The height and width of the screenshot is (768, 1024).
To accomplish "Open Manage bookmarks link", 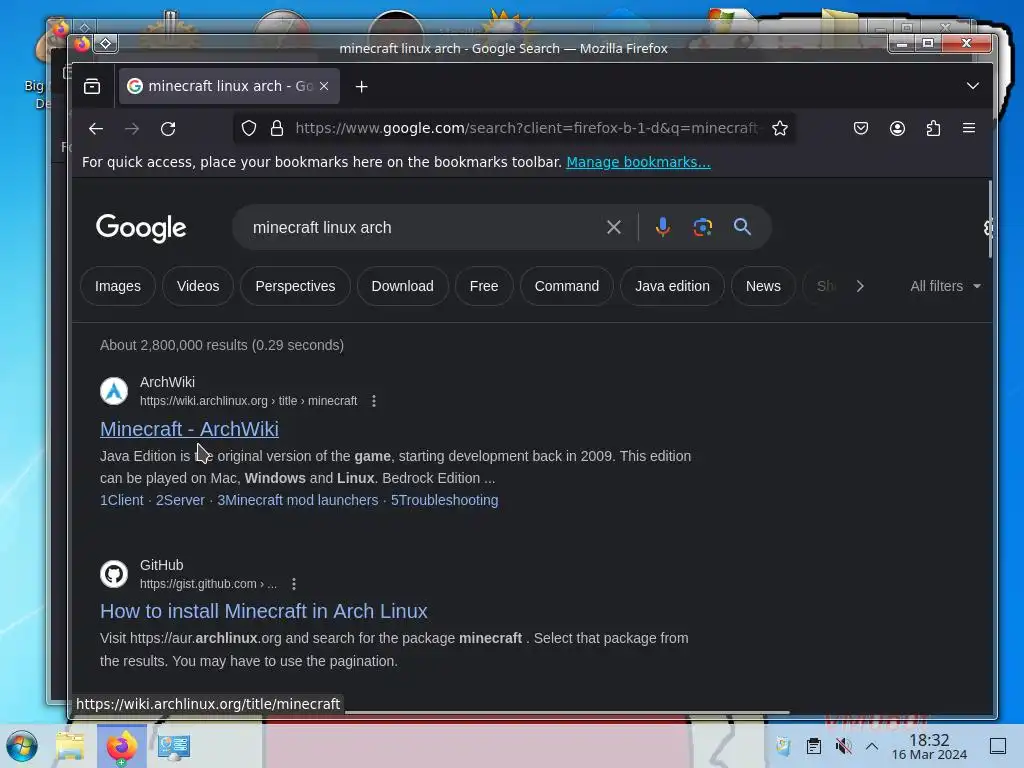I will coord(638,162).
